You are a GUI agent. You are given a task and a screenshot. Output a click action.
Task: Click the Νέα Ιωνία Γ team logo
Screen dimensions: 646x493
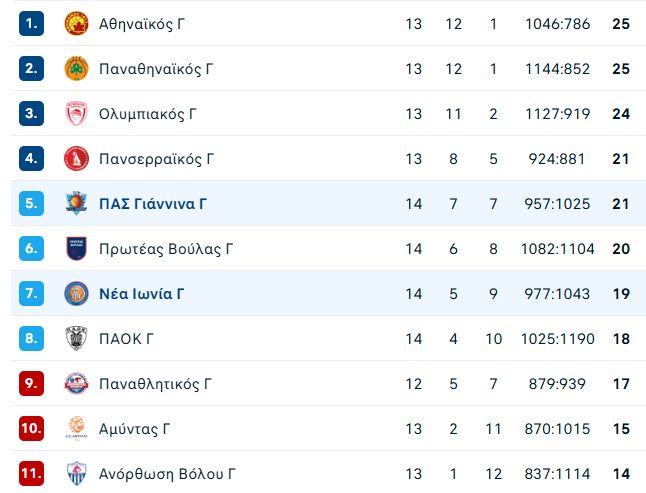[x=76, y=294]
